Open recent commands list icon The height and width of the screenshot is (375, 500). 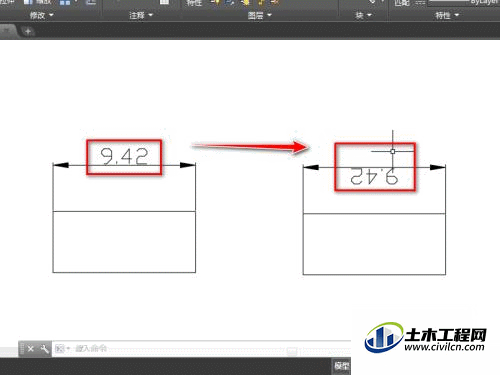(61, 349)
